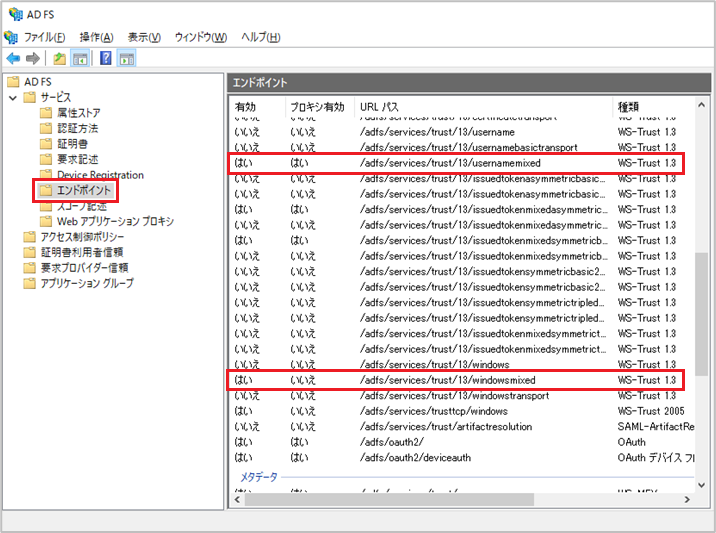This screenshot has height=533, width=716.
Task: Click the vertical scrollbar up arrow
Action: click(701, 105)
